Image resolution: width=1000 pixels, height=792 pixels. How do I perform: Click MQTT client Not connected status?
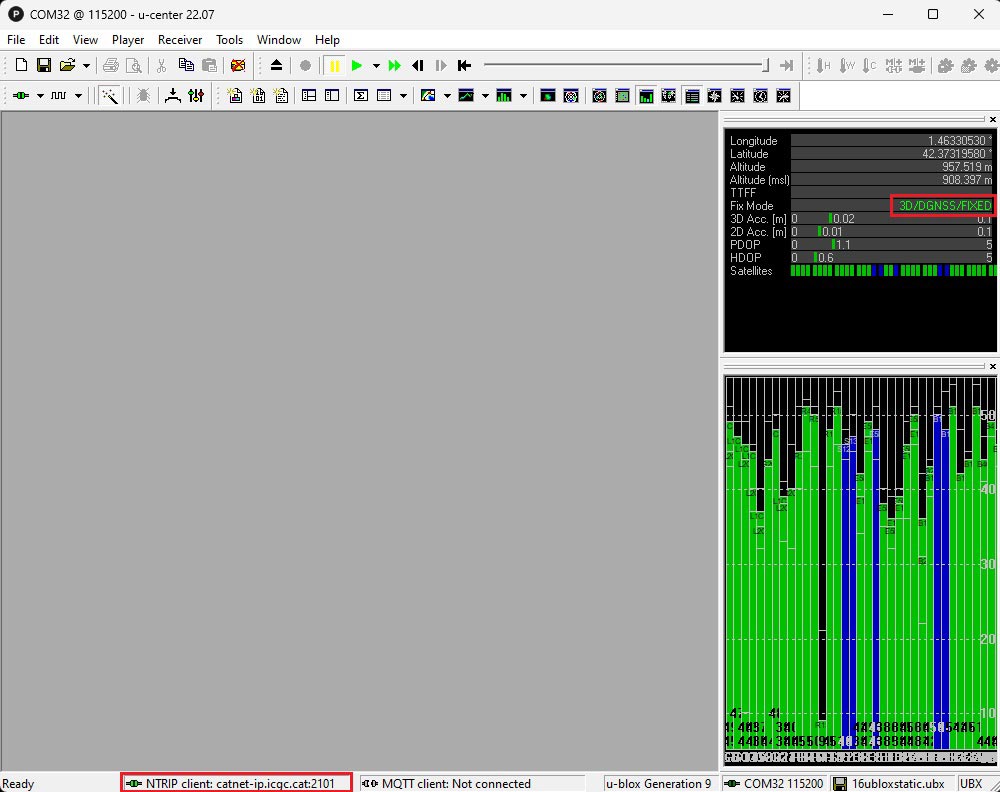[x=472, y=783]
